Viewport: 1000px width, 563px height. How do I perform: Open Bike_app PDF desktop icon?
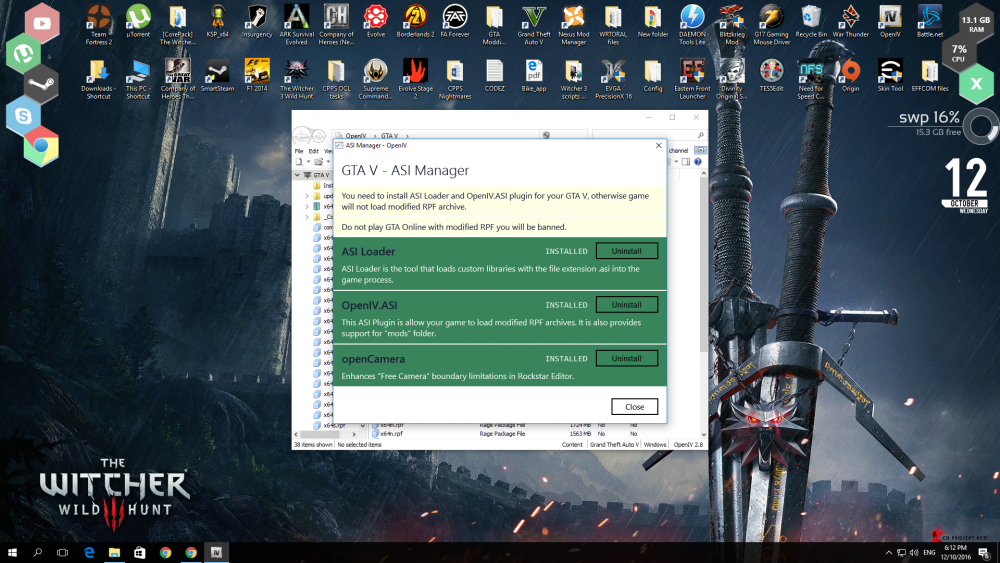(x=534, y=76)
